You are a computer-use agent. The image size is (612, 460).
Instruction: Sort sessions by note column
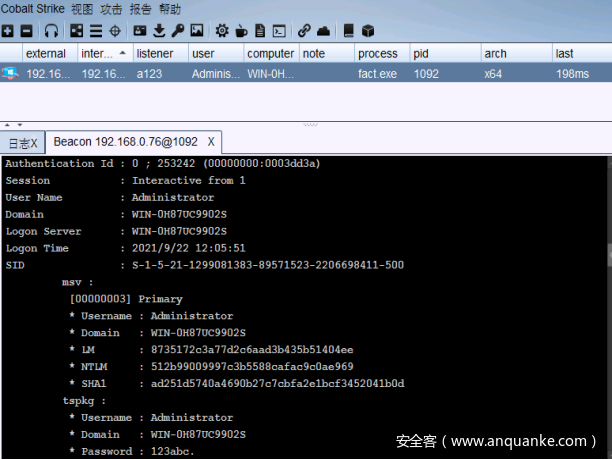click(x=326, y=53)
